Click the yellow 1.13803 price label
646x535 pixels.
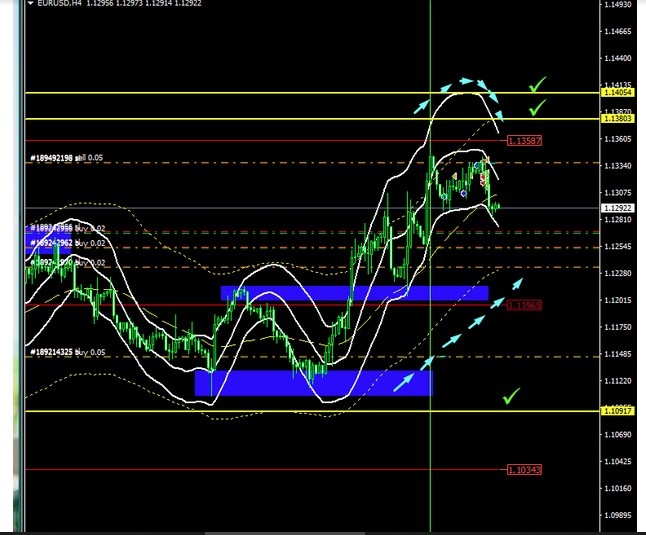[617, 119]
